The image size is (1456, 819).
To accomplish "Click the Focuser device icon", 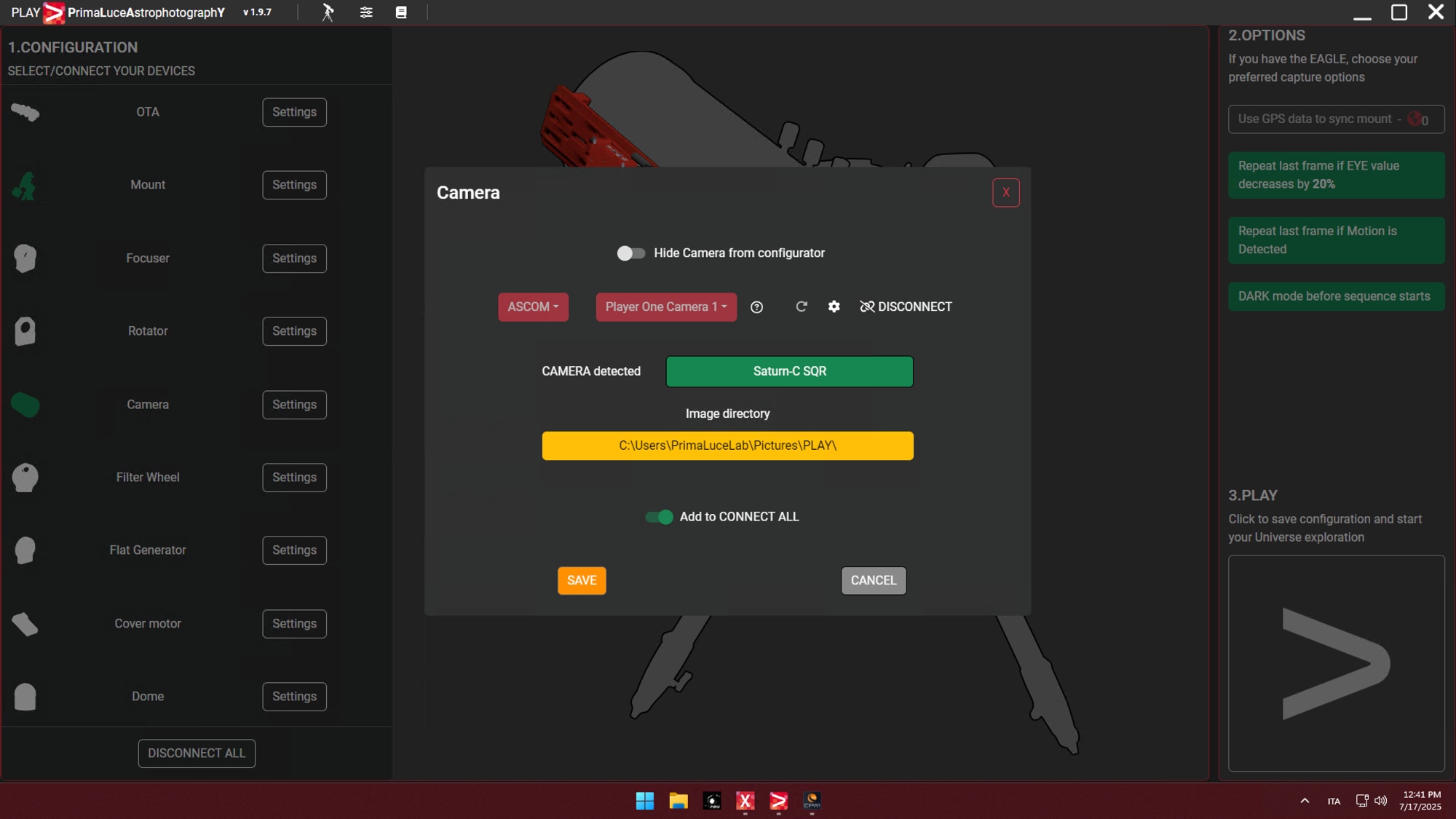I will (25, 258).
